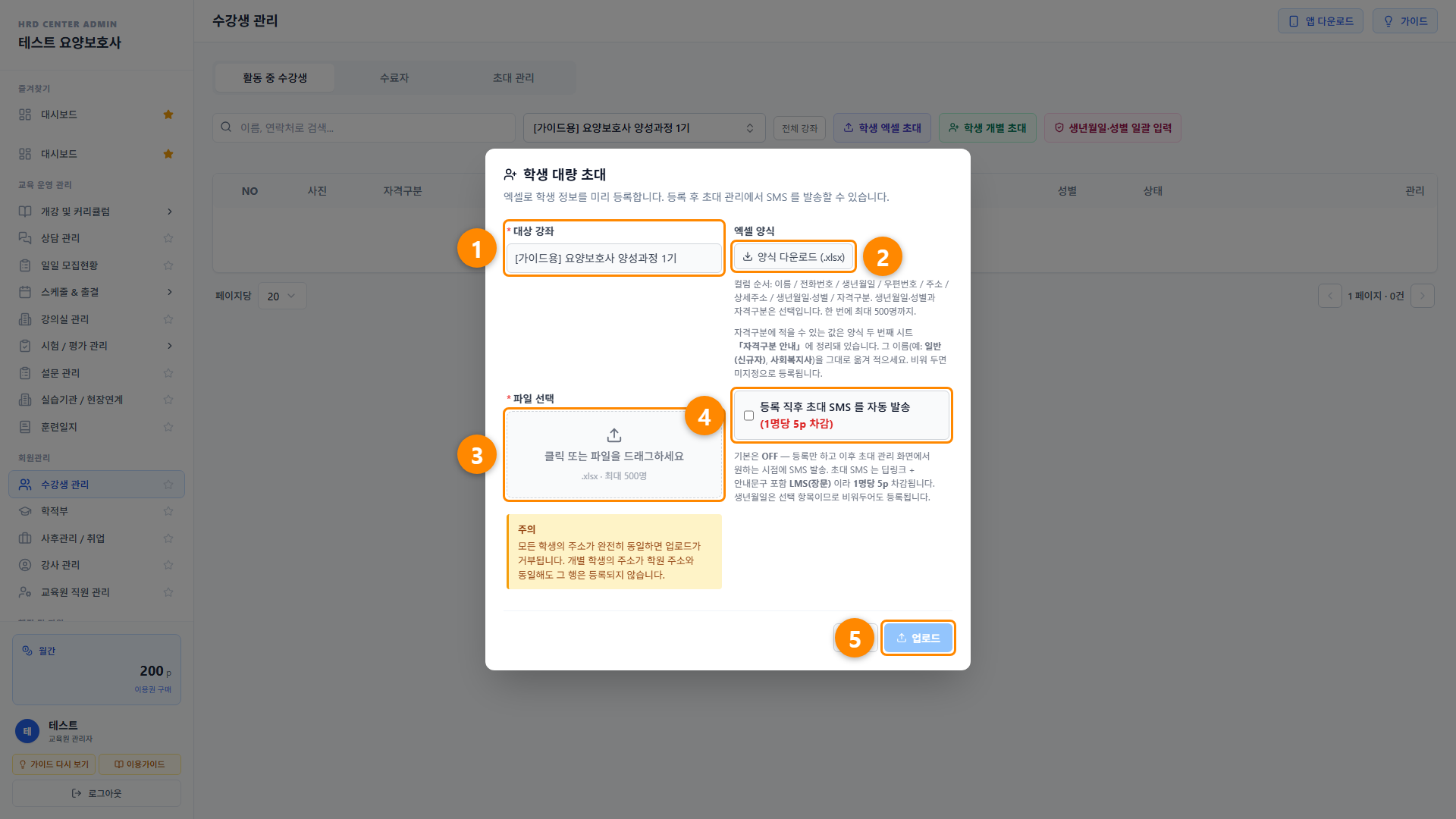Open the course selector dropdown

coord(644,128)
